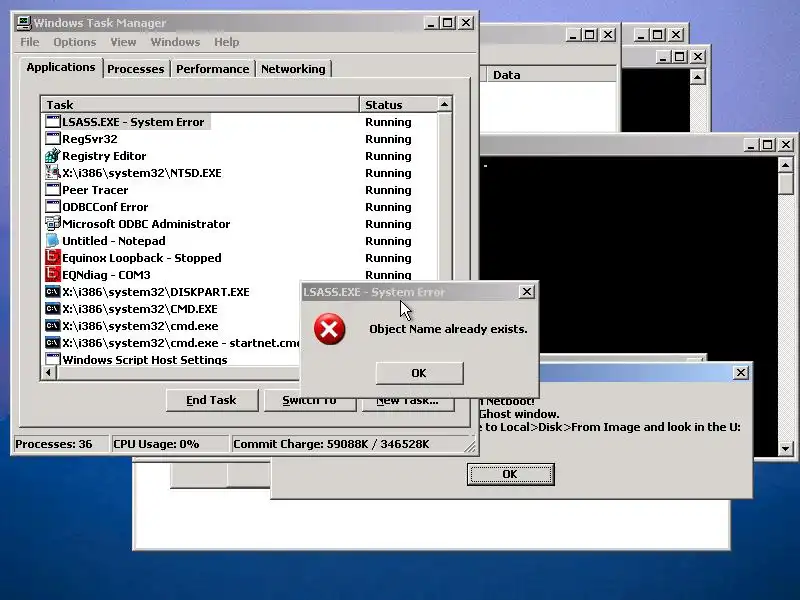Click the RegSvr32 task icon

point(53,138)
